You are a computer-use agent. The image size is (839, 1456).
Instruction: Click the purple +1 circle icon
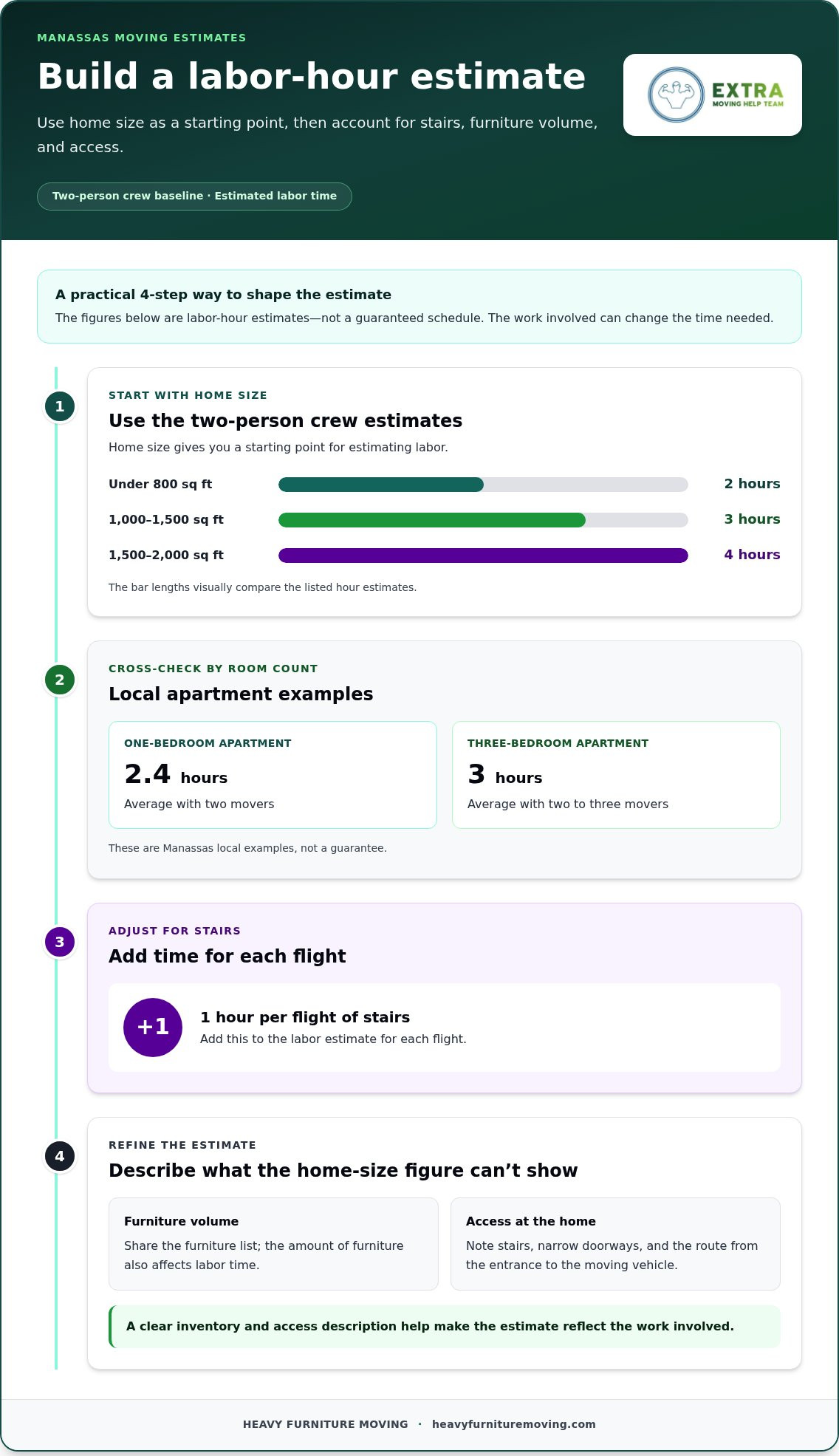point(153,1028)
